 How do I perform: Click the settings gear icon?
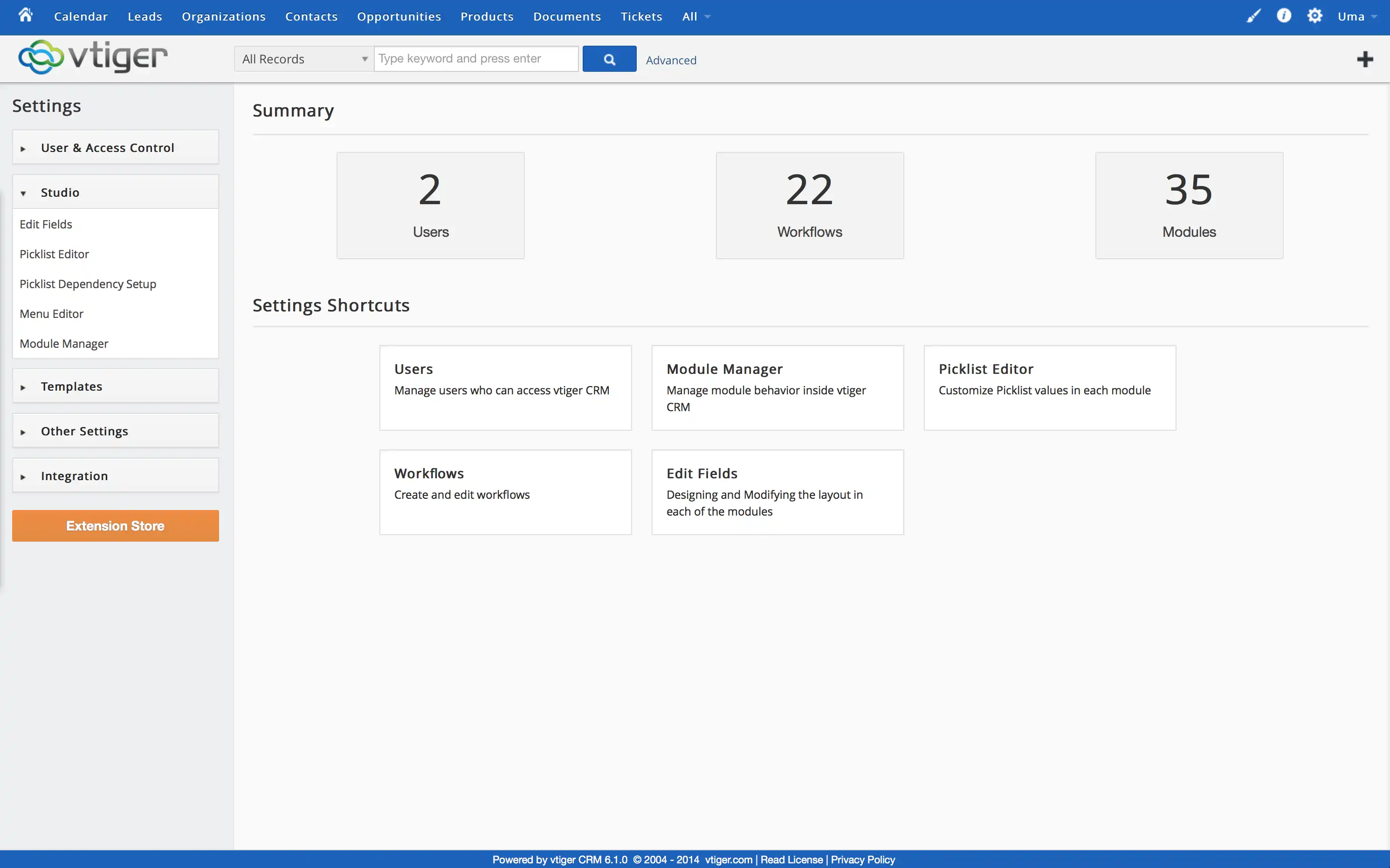(x=1313, y=16)
